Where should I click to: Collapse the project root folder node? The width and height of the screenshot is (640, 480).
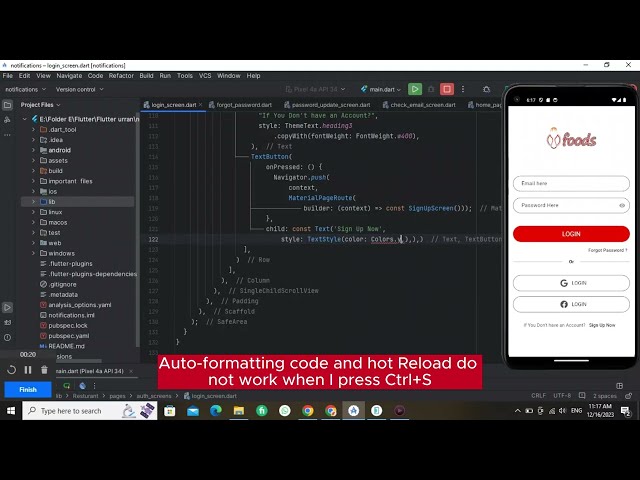pyautogui.click(x=24, y=119)
